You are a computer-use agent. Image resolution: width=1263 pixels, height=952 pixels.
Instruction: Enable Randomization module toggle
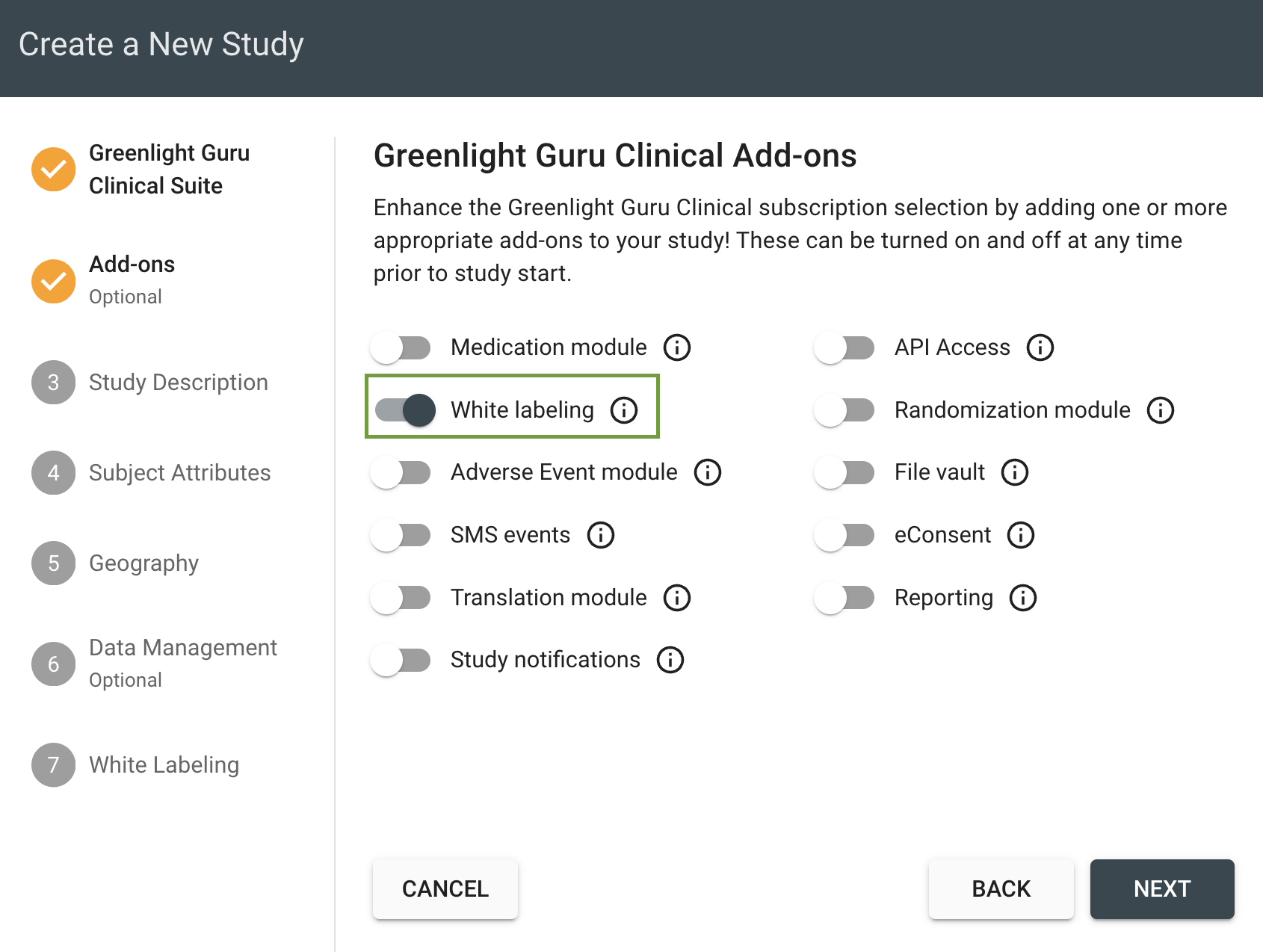pyautogui.click(x=844, y=410)
